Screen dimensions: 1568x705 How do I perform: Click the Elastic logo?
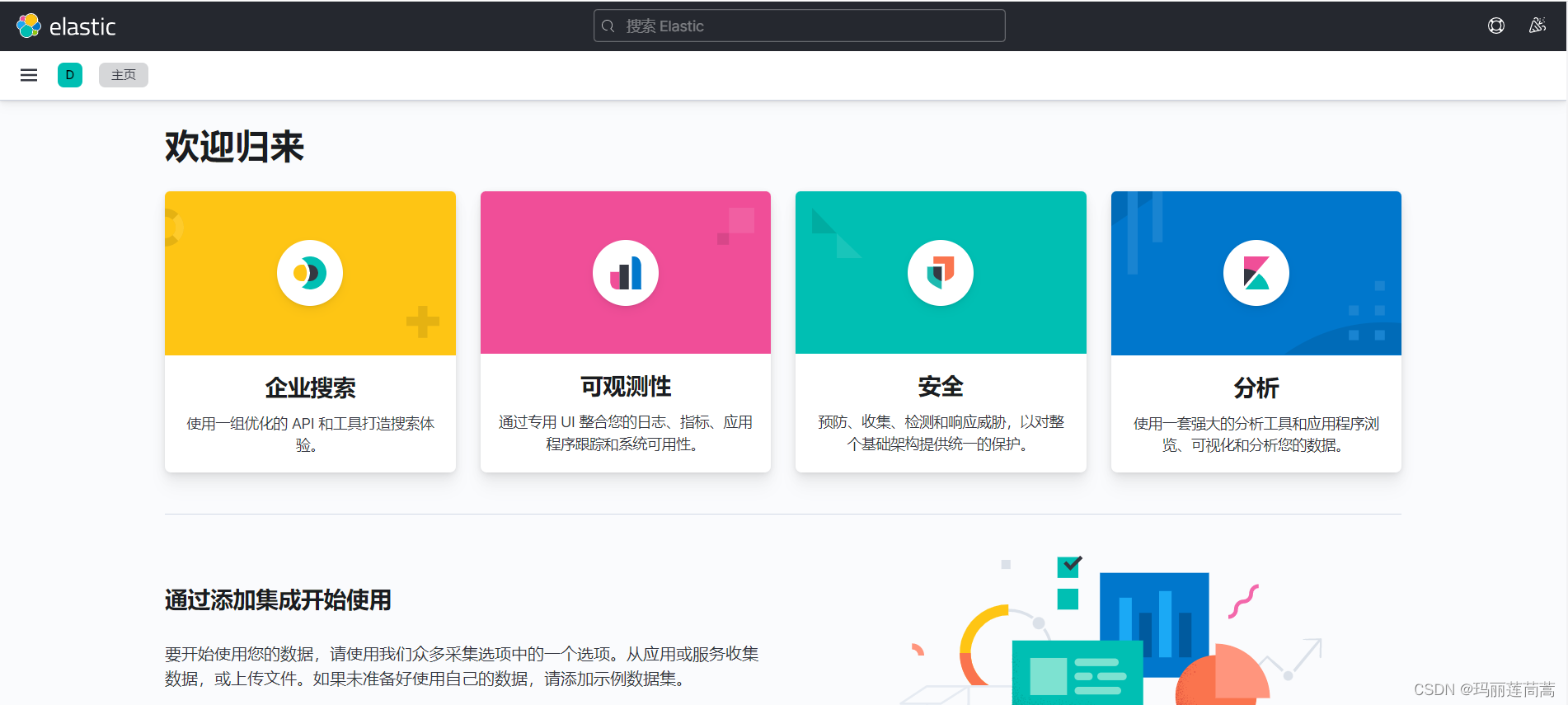tap(66, 26)
